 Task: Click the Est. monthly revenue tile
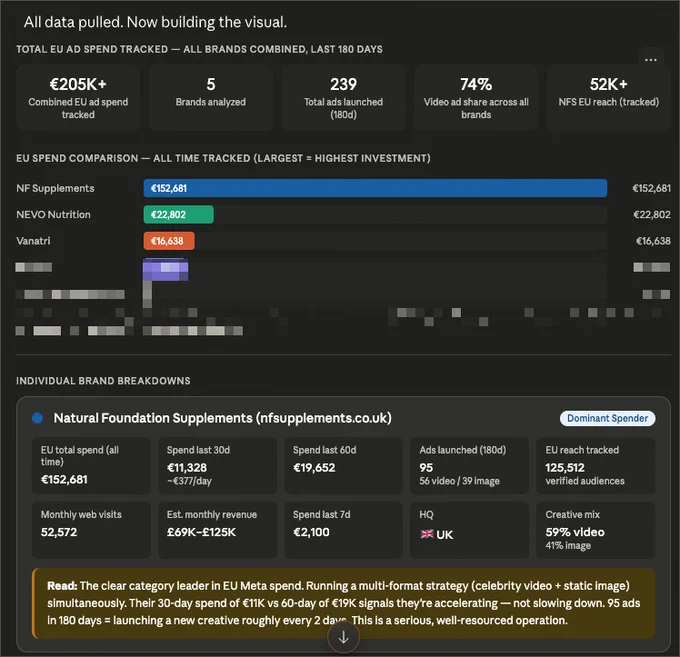coord(217,530)
